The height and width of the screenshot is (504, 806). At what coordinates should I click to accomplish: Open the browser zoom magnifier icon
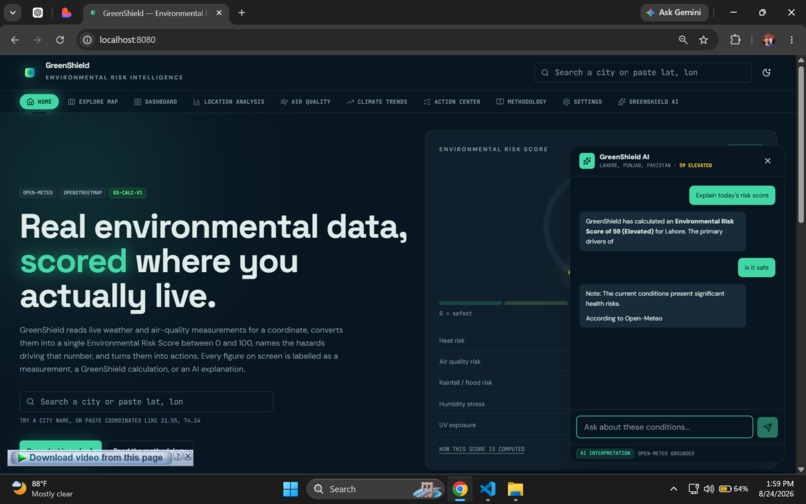click(683, 40)
